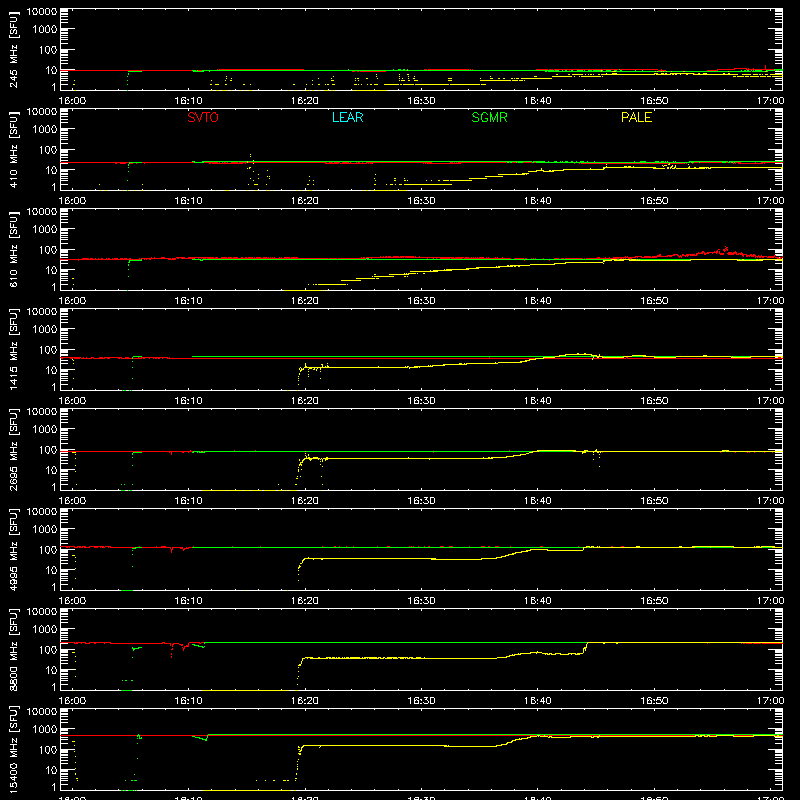Click the 17:00 tick label under 245 MHz panel
This screenshot has height=800, width=800.
tap(770, 101)
